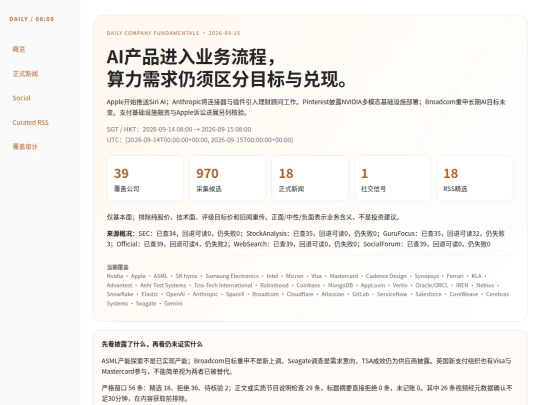Click the main headline AI产品进入业务流程
Image resolution: width=540 pixels, height=405 pixels.
coord(191,57)
